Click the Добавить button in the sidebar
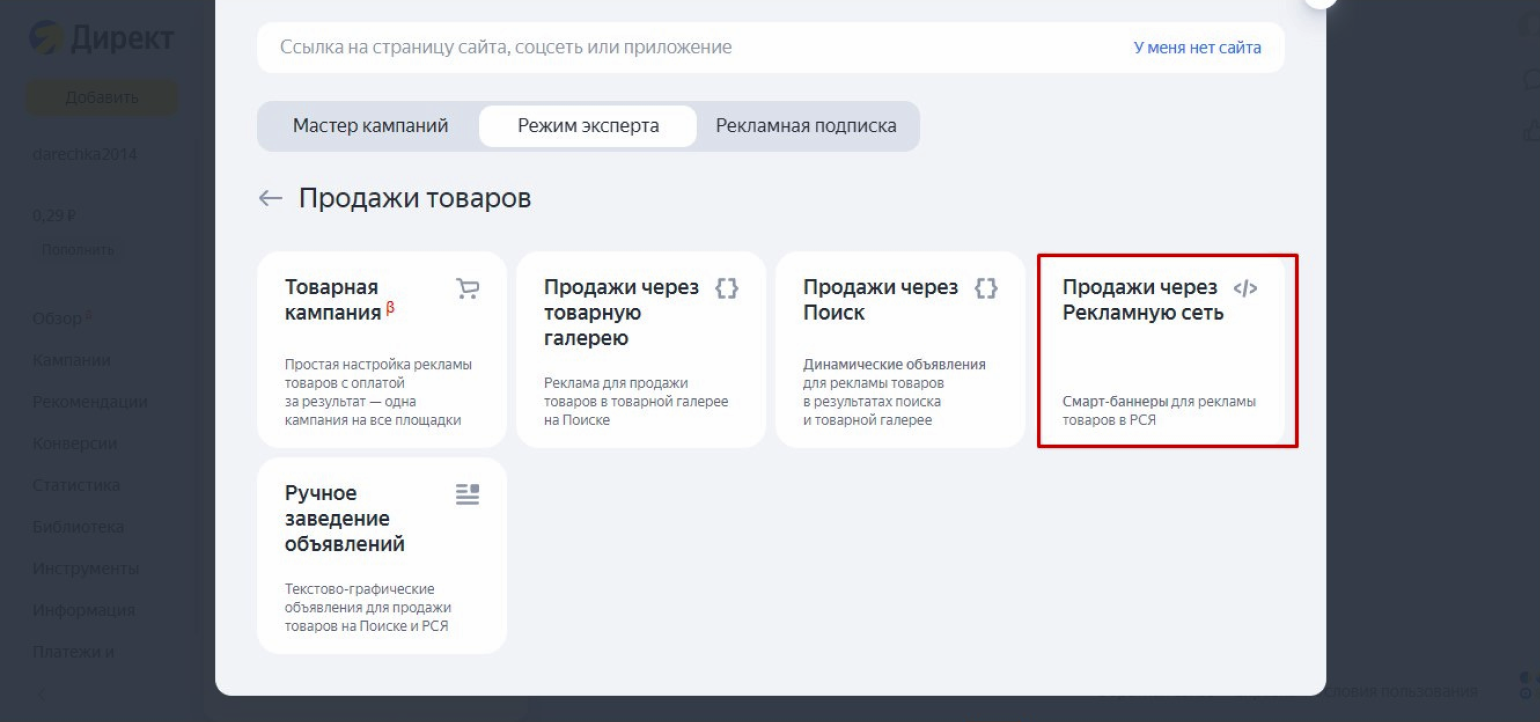 102,97
